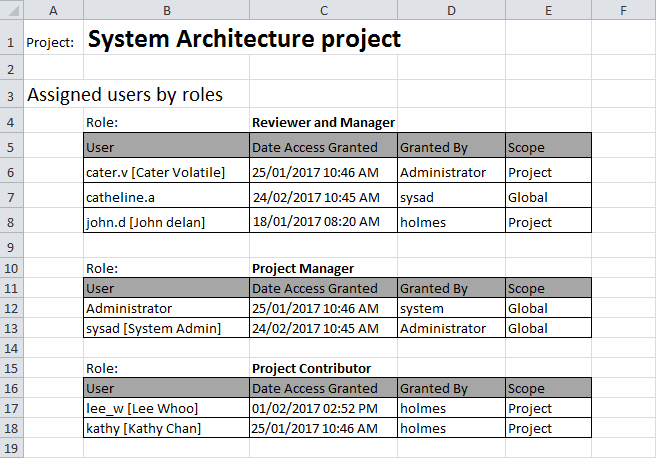Select the column C header
Screen dimensions: 656x458
tap(323, 10)
